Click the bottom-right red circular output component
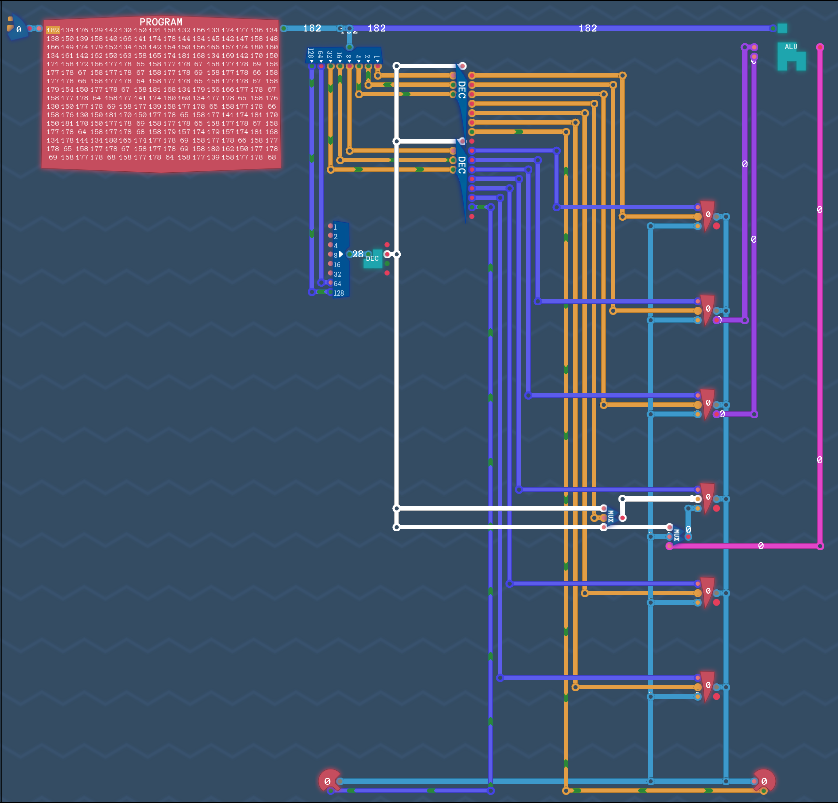Image resolution: width=838 pixels, height=803 pixels. tap(764, 780)
